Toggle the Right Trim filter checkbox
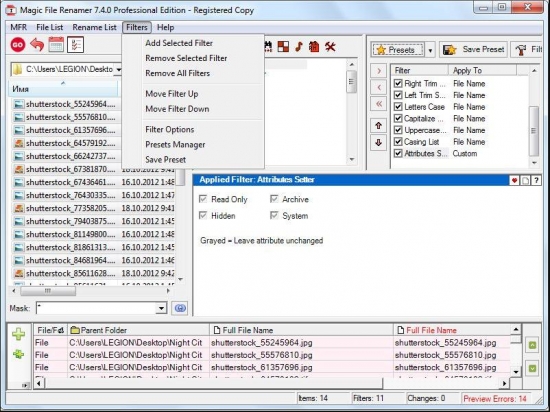 [x=398, y=83]
